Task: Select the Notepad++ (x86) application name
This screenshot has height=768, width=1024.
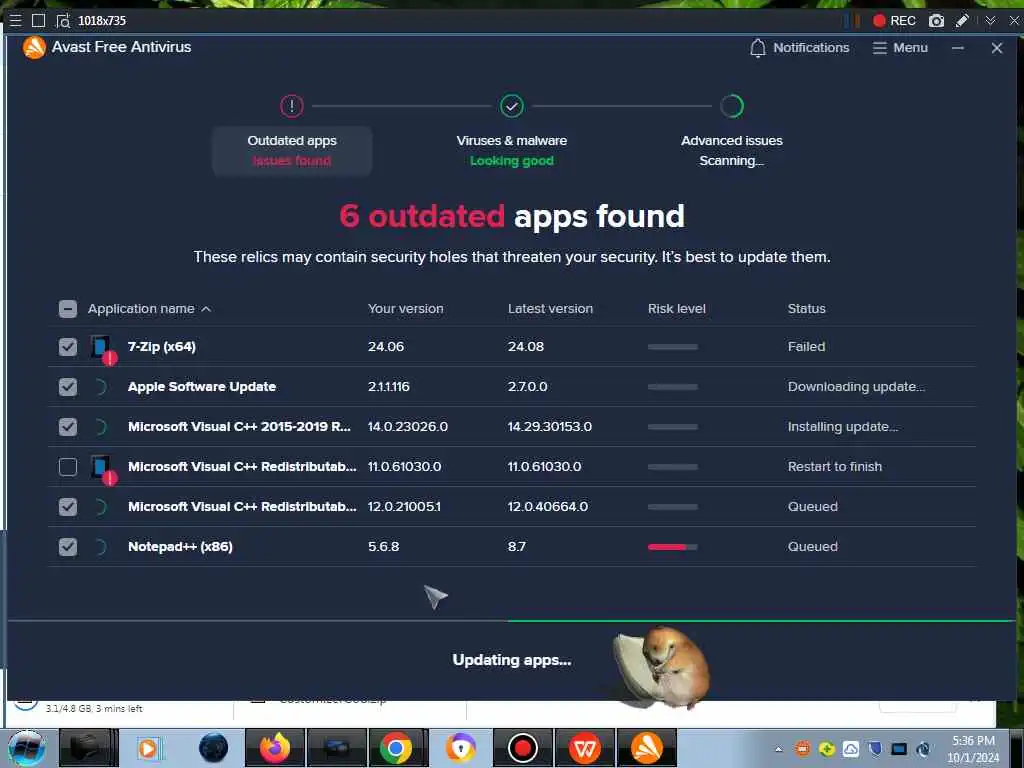Action: [180, 547]
